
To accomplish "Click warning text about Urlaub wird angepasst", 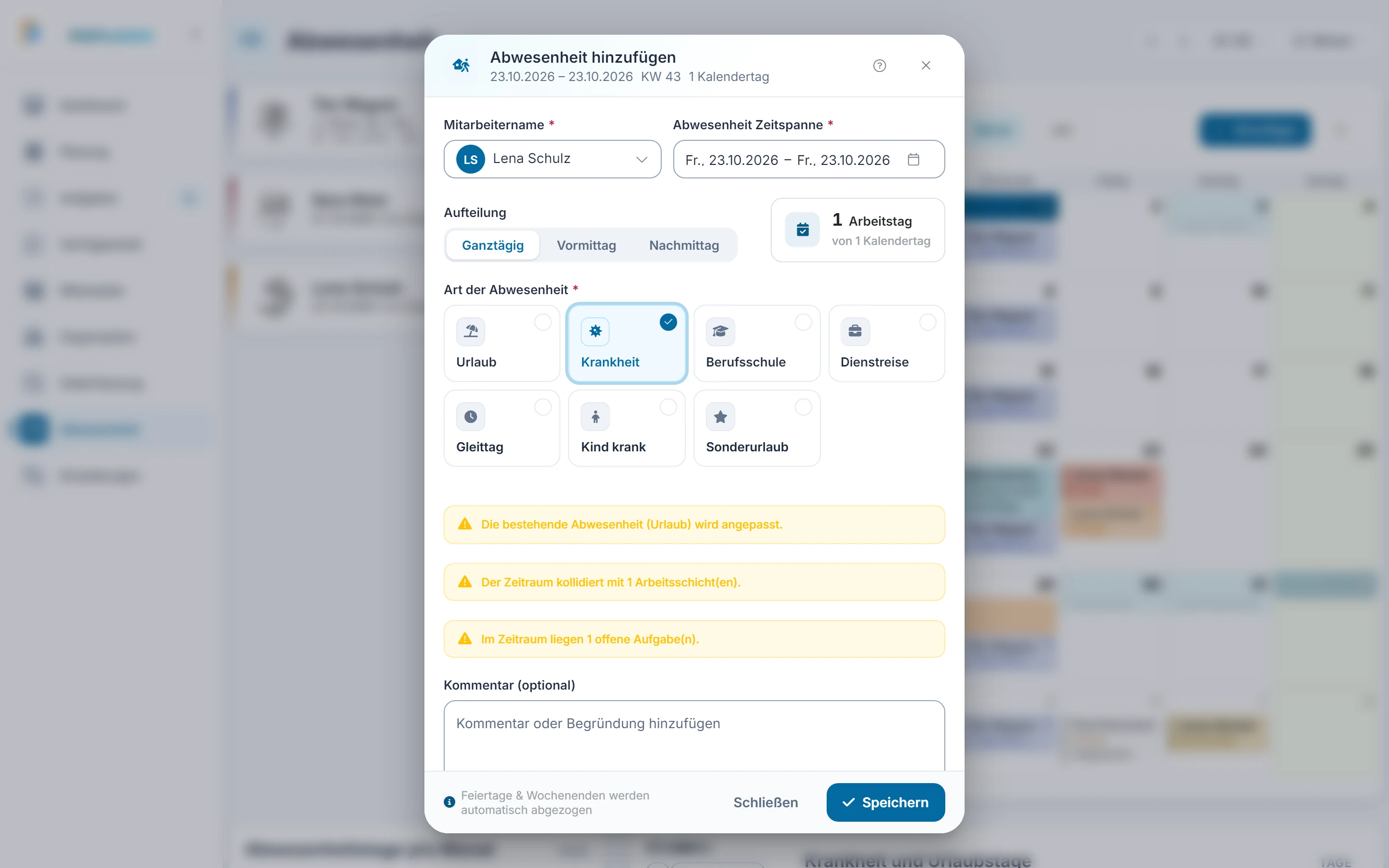I will pyautogui.click(x=631, y=524).
